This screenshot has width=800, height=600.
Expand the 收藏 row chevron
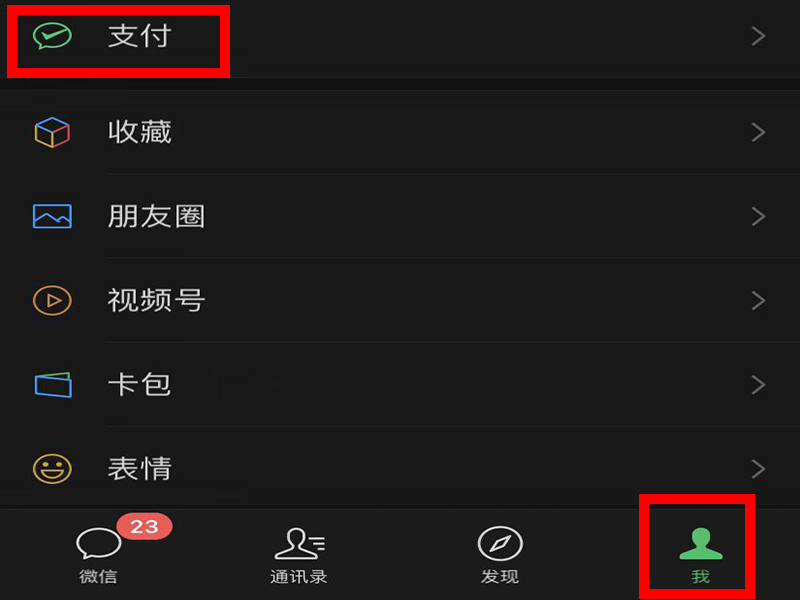pos(758,132)
